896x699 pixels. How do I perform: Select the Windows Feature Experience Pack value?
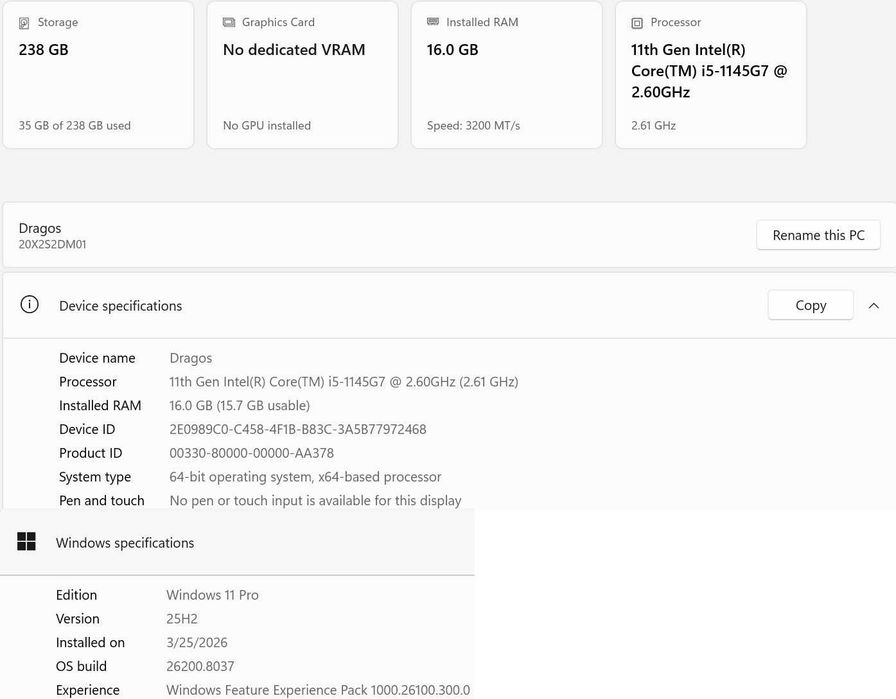(x=318, y=690)
